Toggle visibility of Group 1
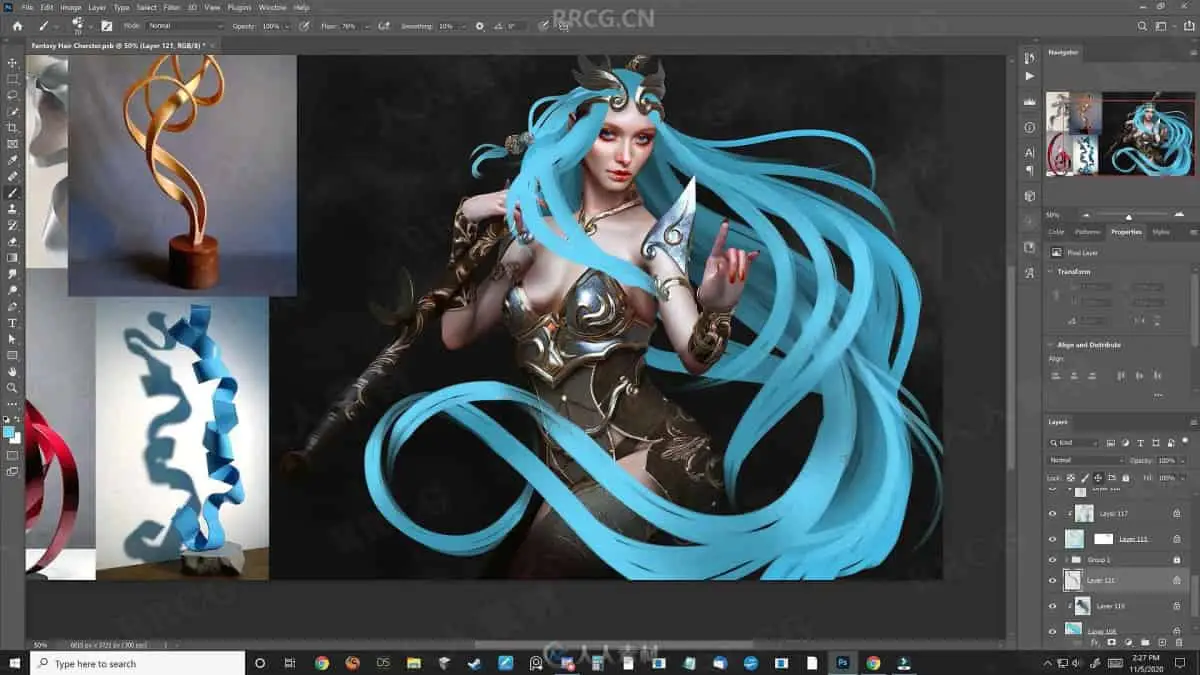Image resolution: width=1200 pixels, height=675 pixels. coord(1052,559)
